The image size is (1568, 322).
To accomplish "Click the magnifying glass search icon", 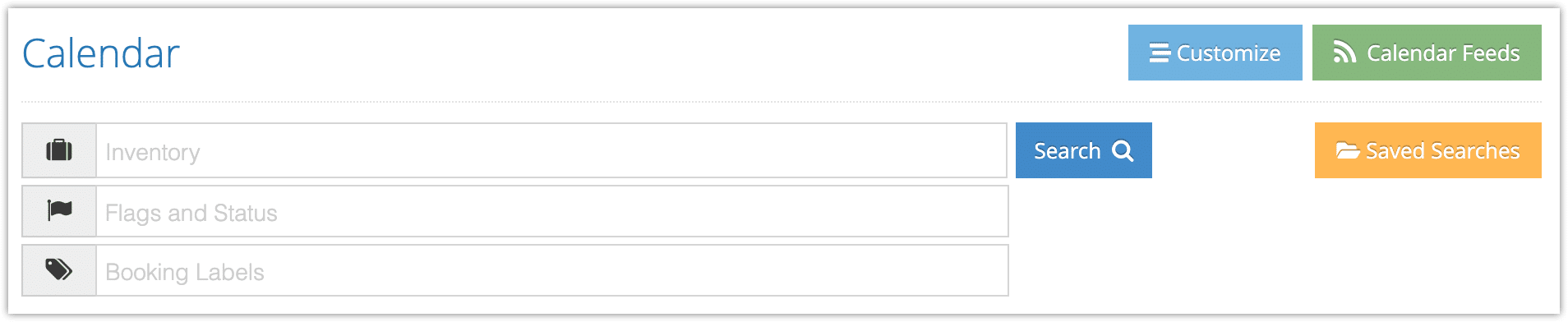I will pyautogui.click(x=1123, y=151).
